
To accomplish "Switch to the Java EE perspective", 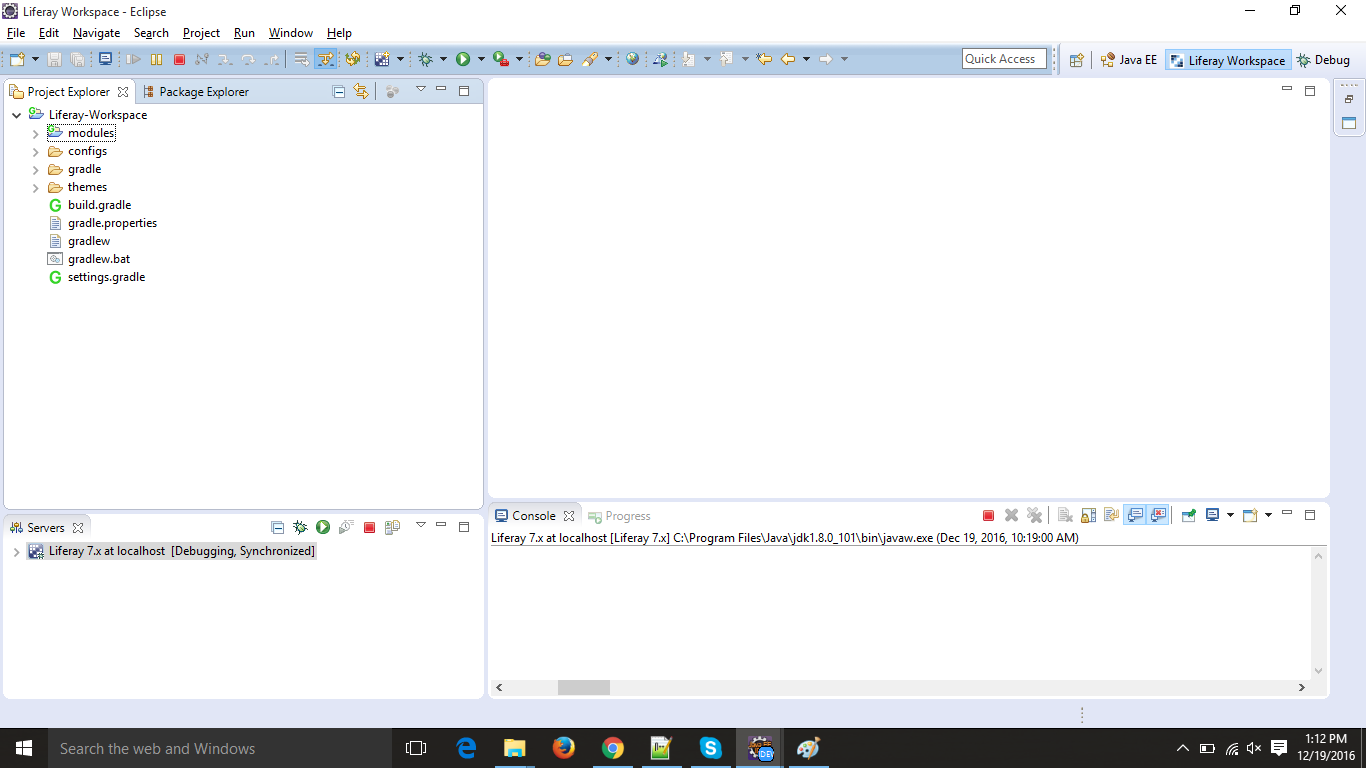I will click(1129, 59).
